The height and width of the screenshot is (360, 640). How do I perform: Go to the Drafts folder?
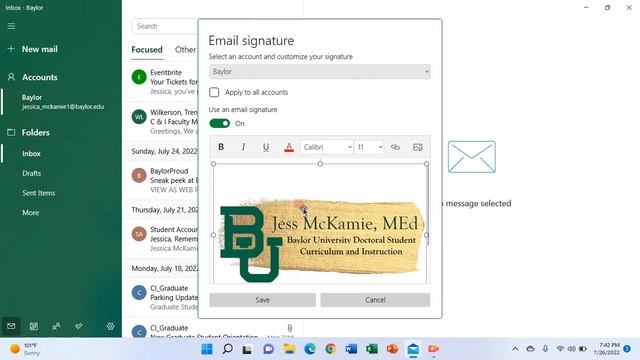(x=31, y=173)
